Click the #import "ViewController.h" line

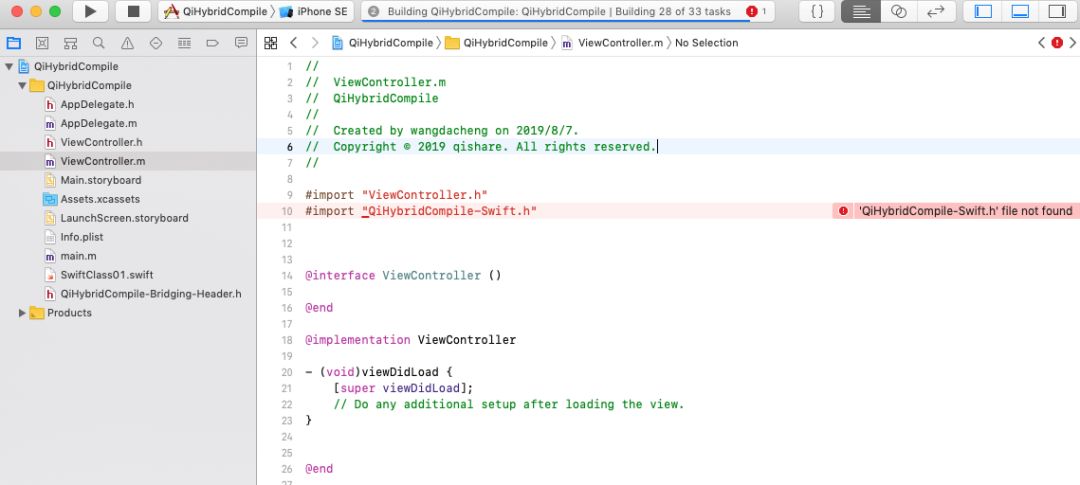396,195
